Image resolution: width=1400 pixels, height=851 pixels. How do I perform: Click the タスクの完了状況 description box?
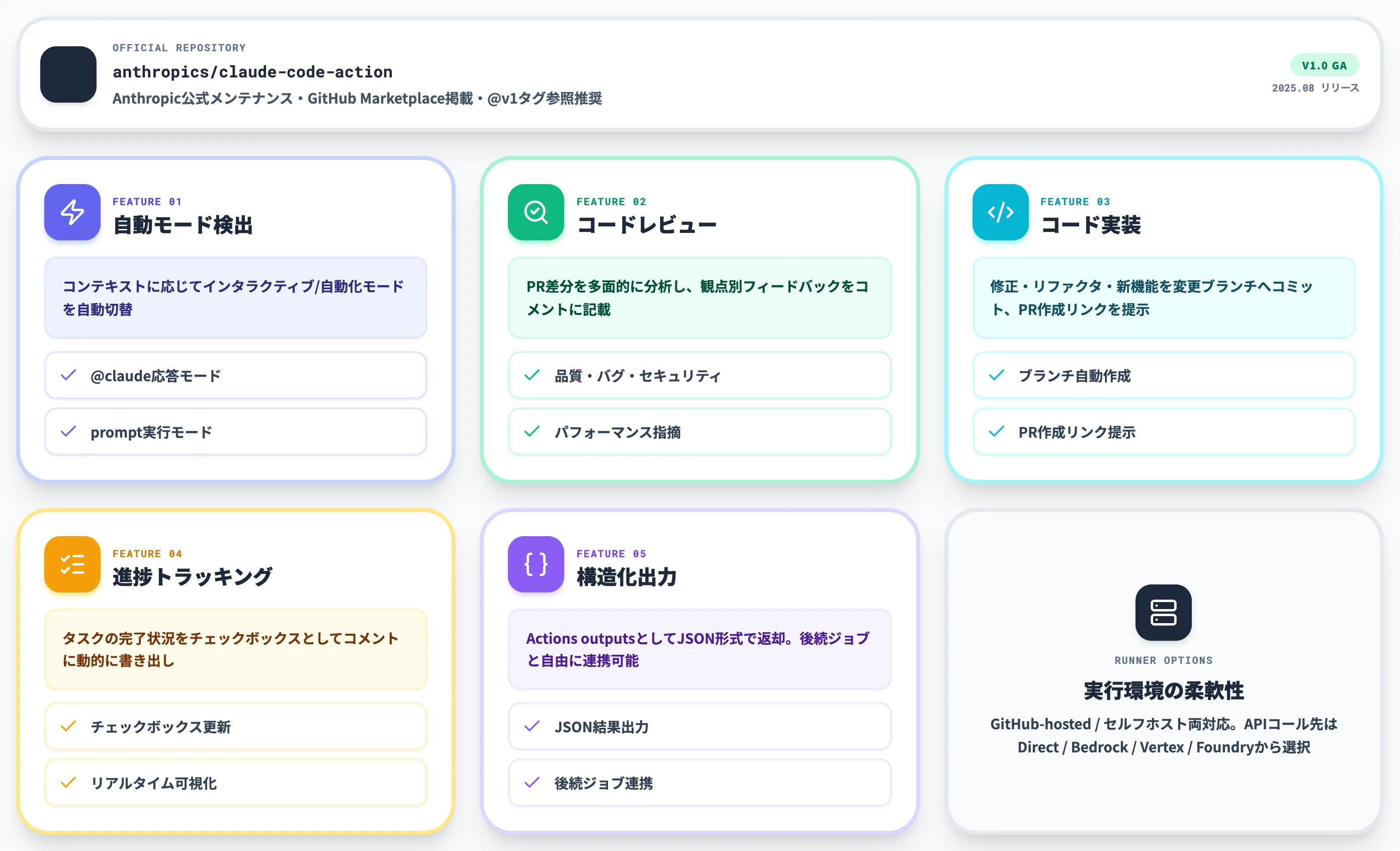(236, 649)
